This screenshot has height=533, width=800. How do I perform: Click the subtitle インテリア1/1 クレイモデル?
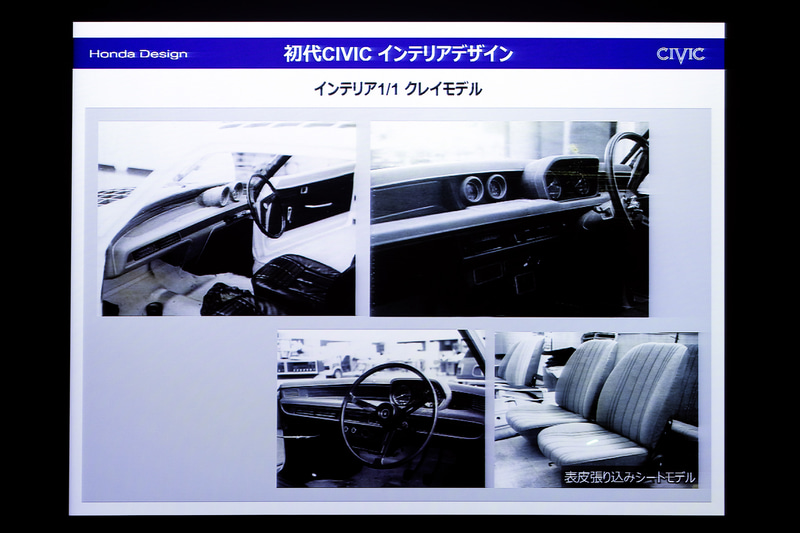[398, 89]
